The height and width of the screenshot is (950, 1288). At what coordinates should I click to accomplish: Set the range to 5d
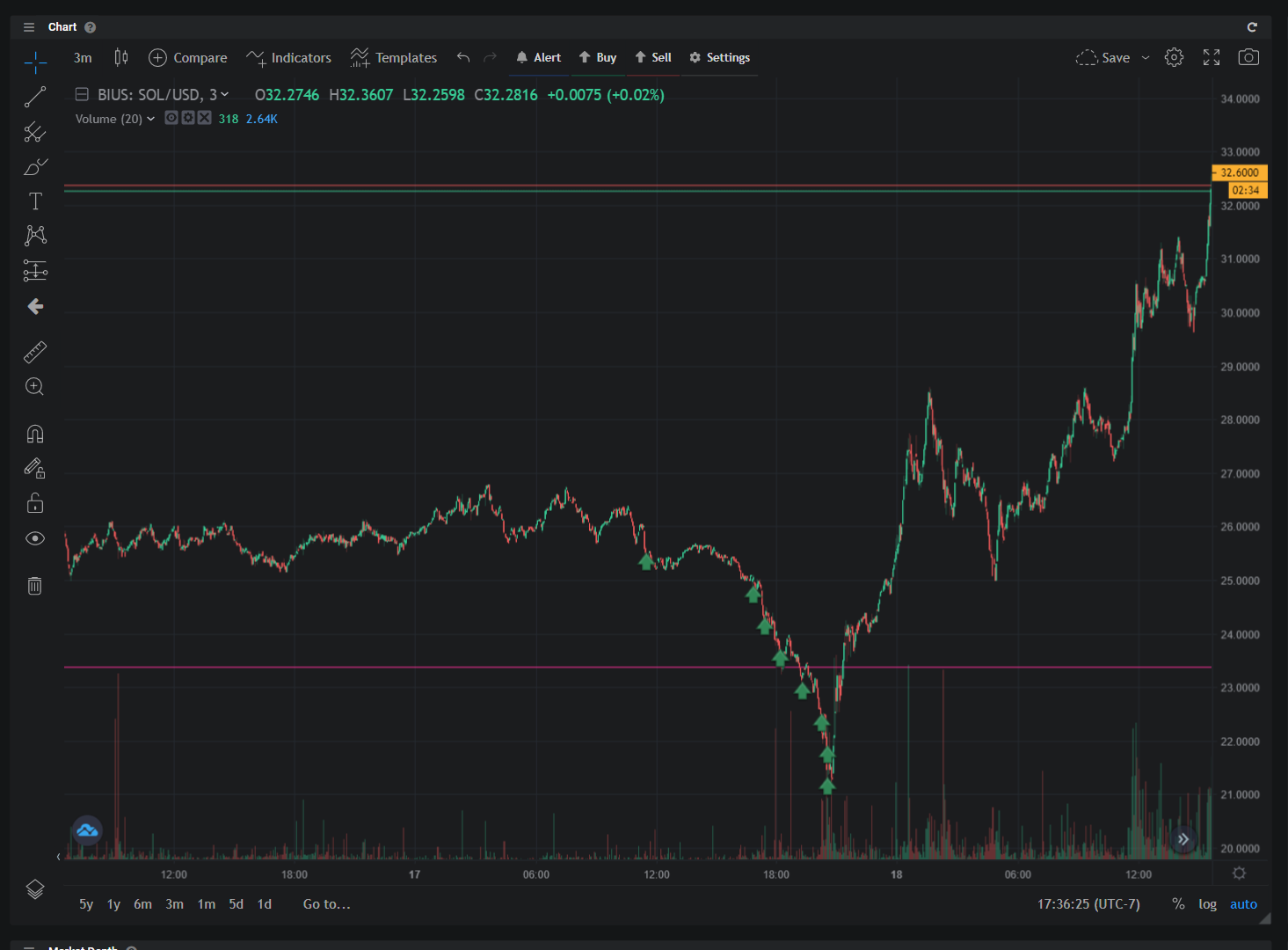pos(236,904)
